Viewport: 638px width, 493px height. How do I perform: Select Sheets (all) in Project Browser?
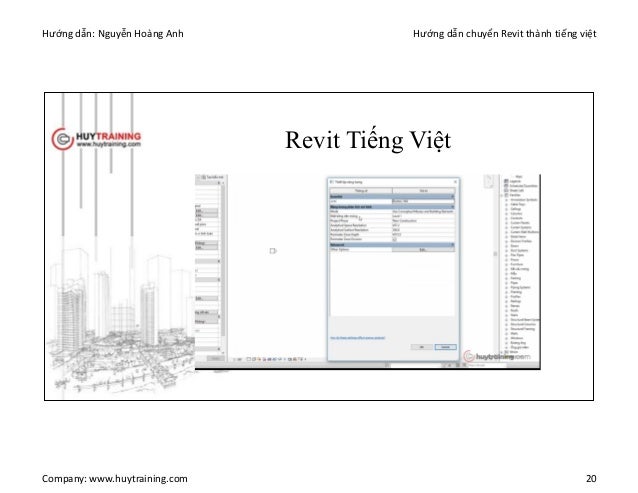point(517,190)
